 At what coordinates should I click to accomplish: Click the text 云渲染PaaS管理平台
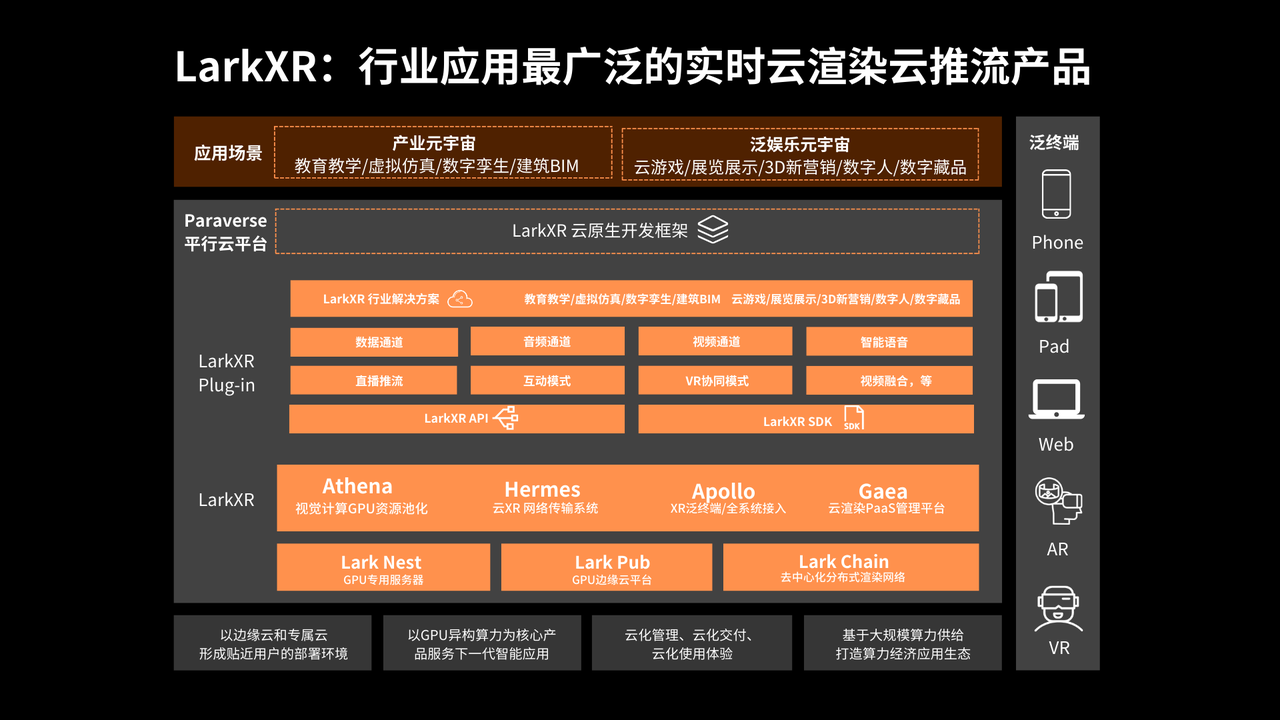886,509
